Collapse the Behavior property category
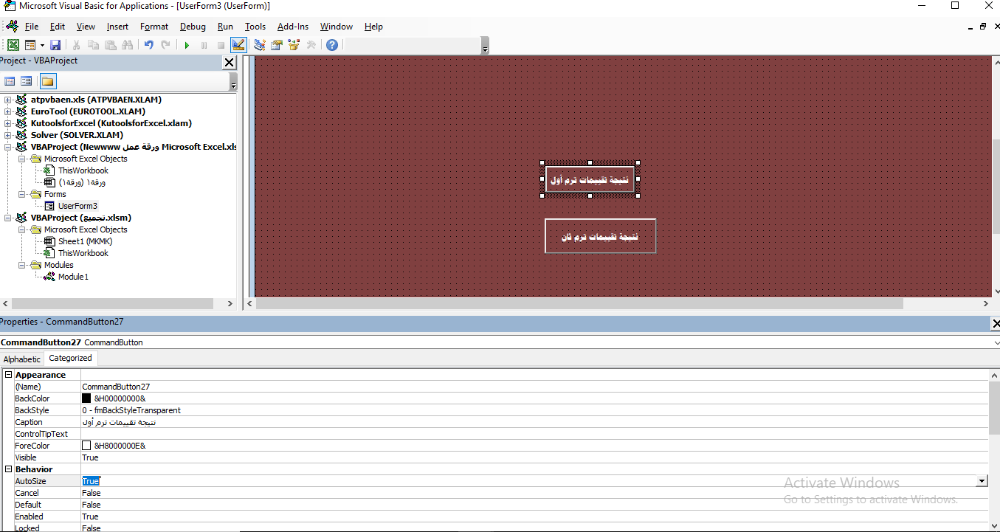The width and height of the screenshot is (1000, 532). pyautogui.click(x=8, y=469)
